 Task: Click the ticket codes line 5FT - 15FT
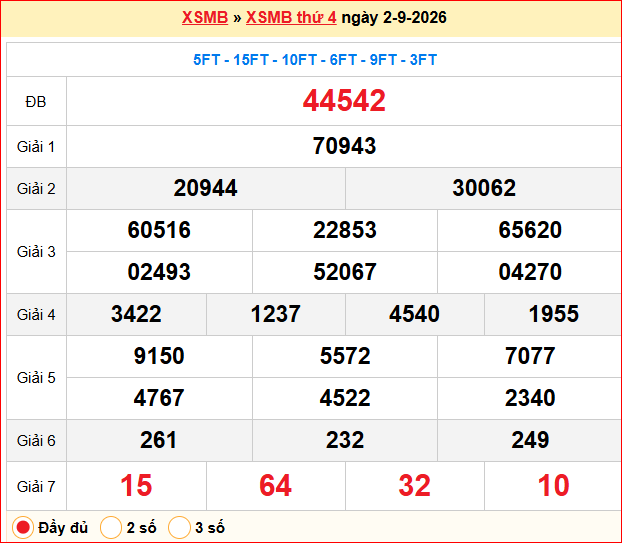tap(315, 60)
